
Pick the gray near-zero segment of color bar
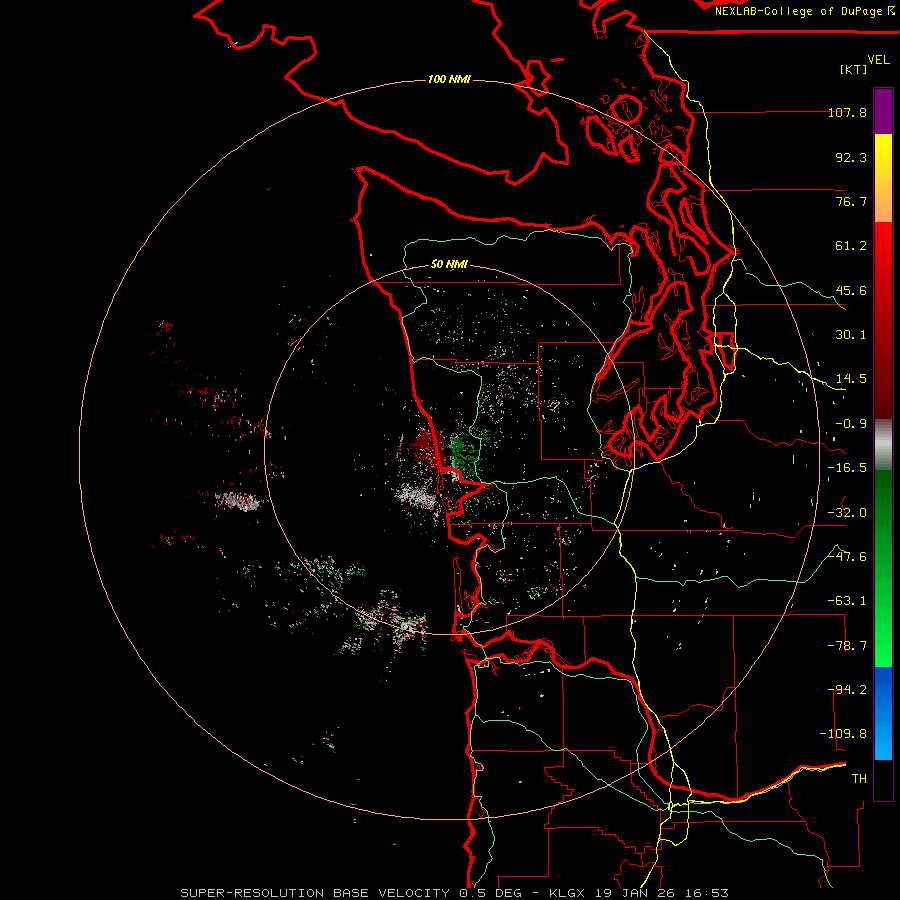click(x=883, y=445)
